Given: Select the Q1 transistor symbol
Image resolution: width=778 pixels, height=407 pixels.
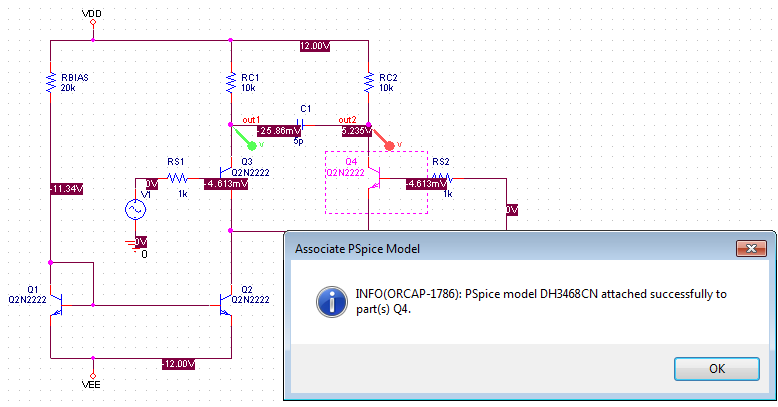Looking at the screenshot, I should pos(55,300).
